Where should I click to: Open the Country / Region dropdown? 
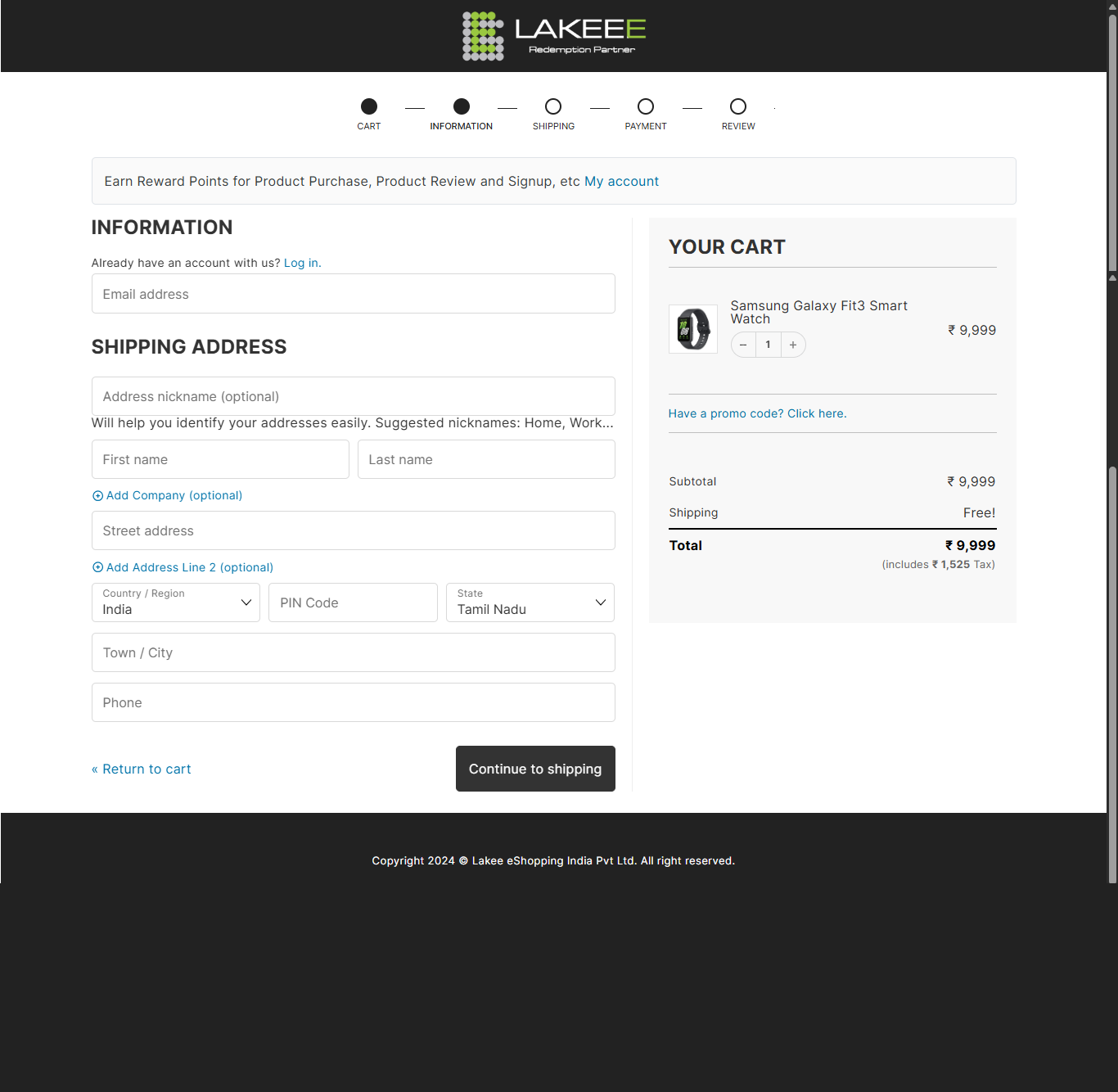click(176, 602)
